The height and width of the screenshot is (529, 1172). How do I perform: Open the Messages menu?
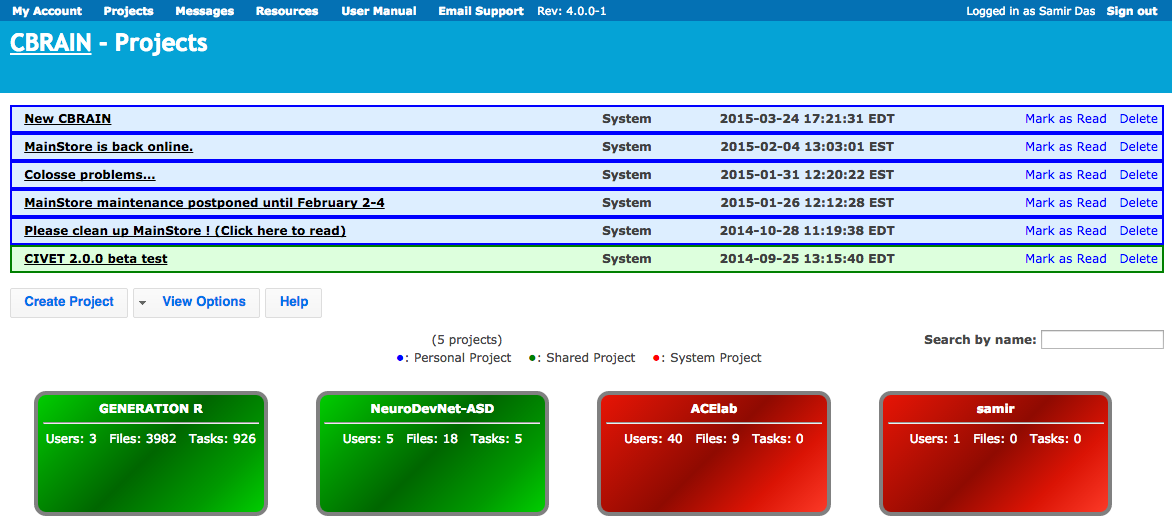pos(204,11)
